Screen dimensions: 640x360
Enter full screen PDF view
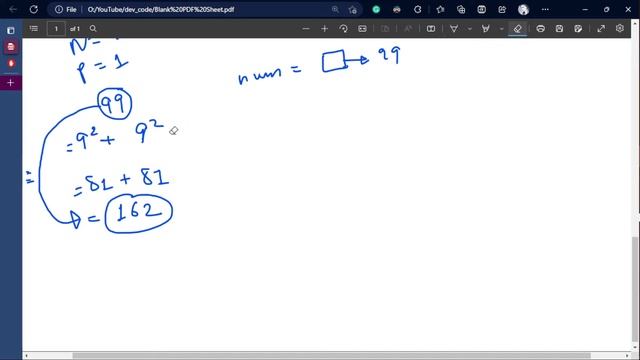pyautogui.click(x=601, y=29)
